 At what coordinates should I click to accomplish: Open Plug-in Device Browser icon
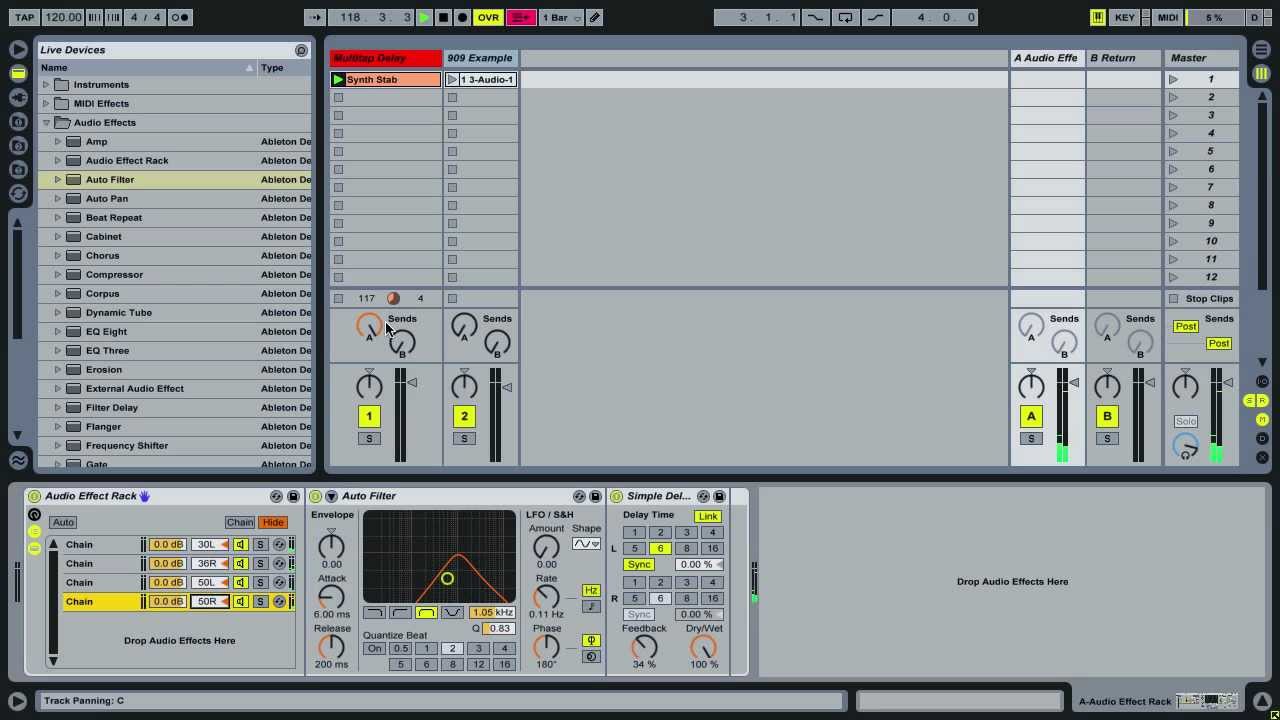[18, 97]
